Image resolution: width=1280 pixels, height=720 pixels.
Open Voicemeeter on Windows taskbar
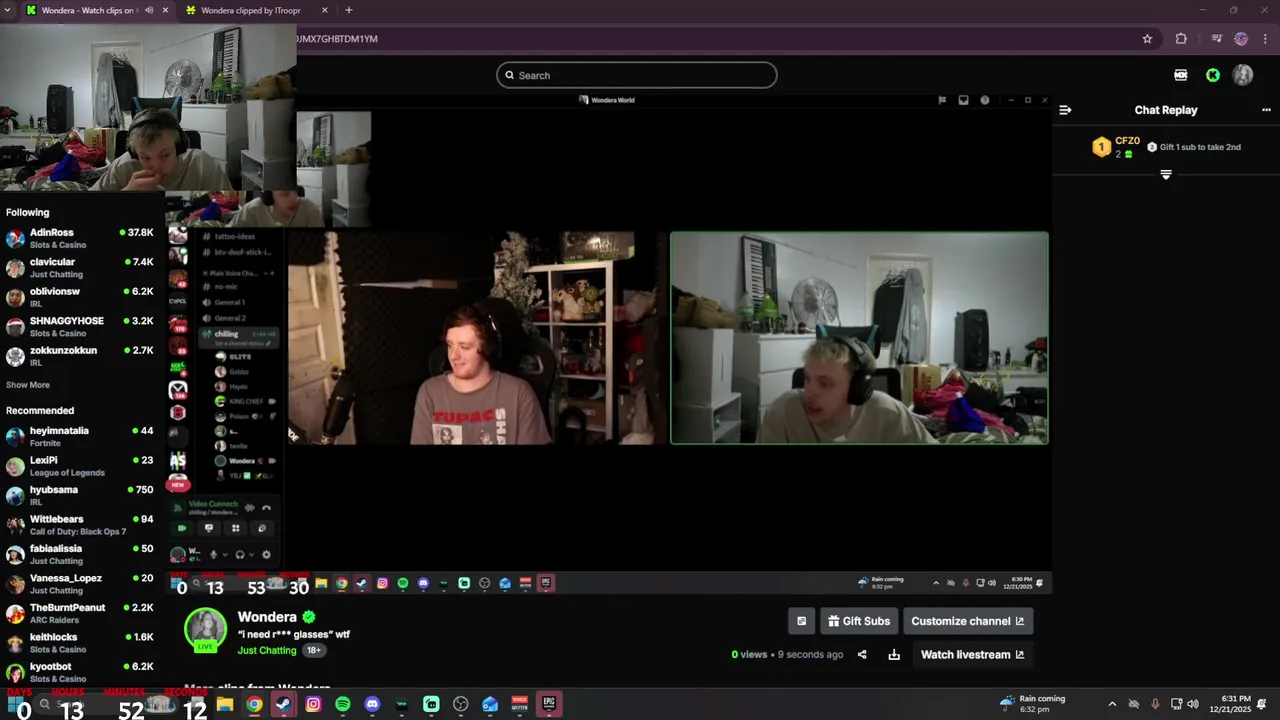point(519,704)
